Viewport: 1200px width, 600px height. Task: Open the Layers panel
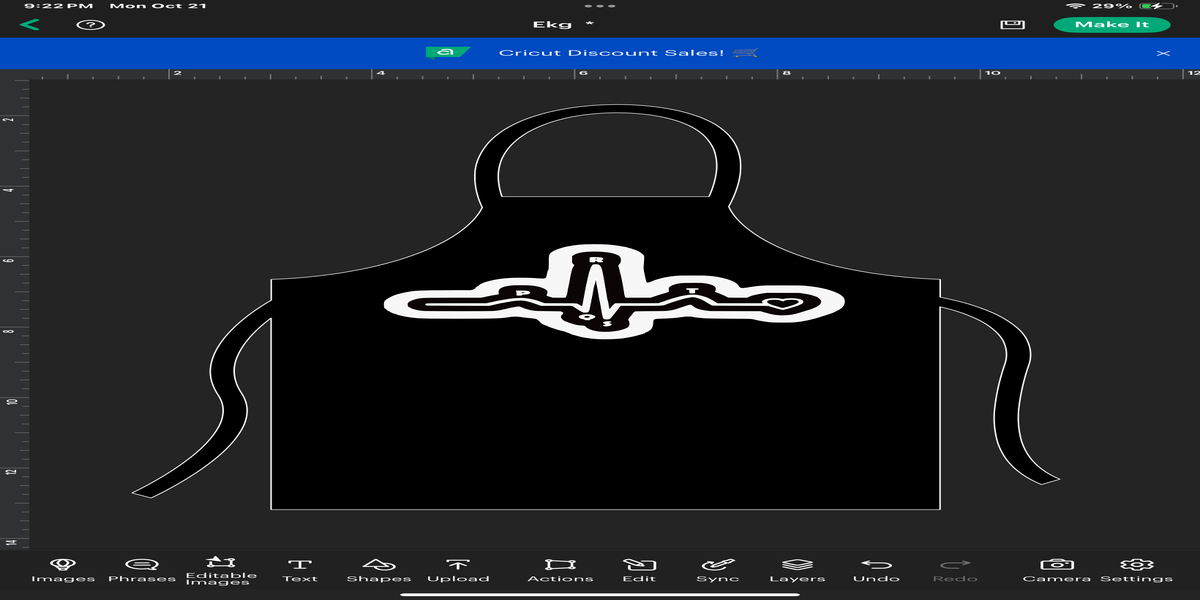(797, 571)
